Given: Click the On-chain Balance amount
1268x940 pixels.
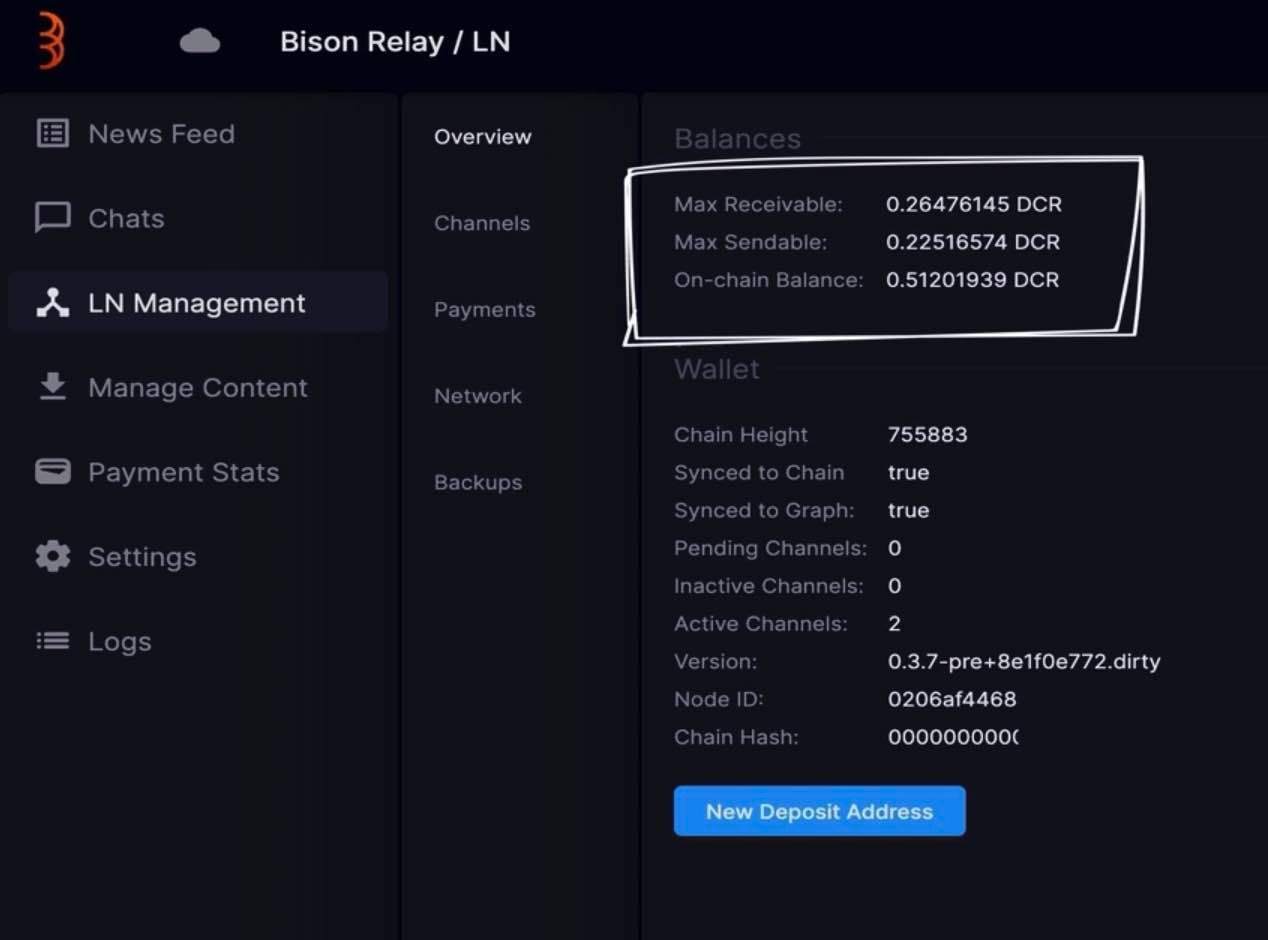Looking at the screenshot, I should (973, 280).
